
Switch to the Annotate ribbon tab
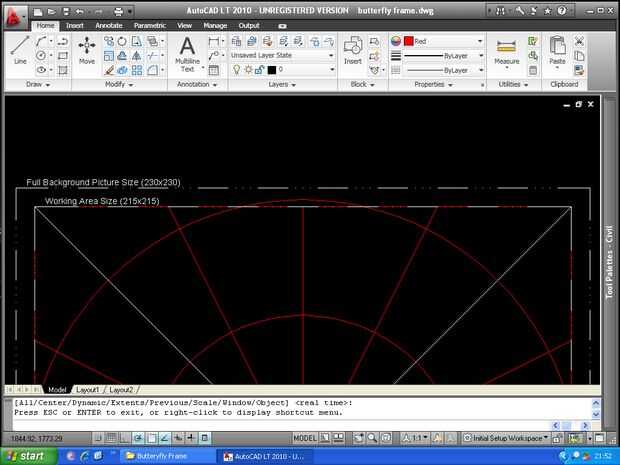pos(109,25)
